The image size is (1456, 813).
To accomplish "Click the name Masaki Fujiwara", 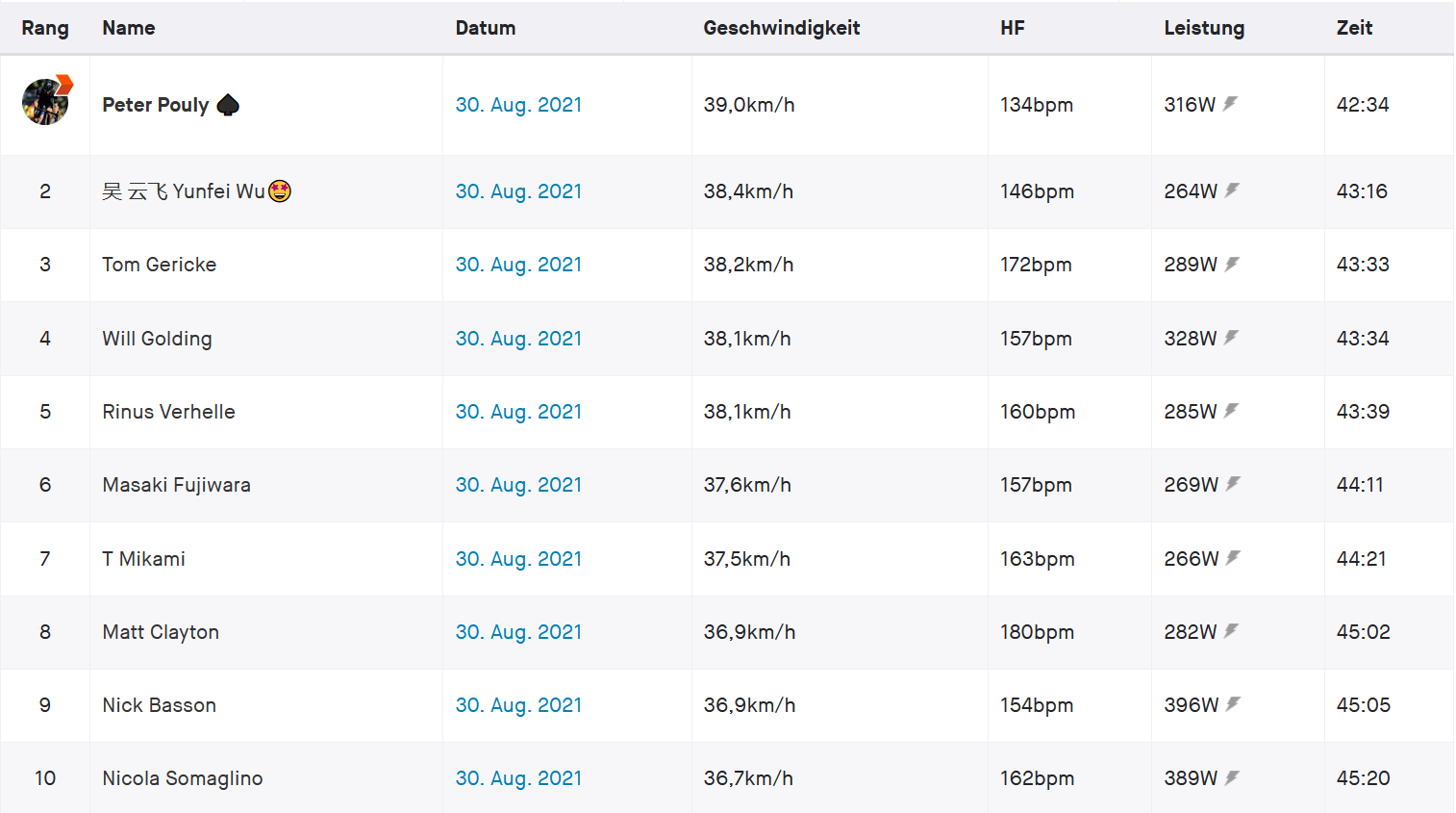I will tap(177, 485).
